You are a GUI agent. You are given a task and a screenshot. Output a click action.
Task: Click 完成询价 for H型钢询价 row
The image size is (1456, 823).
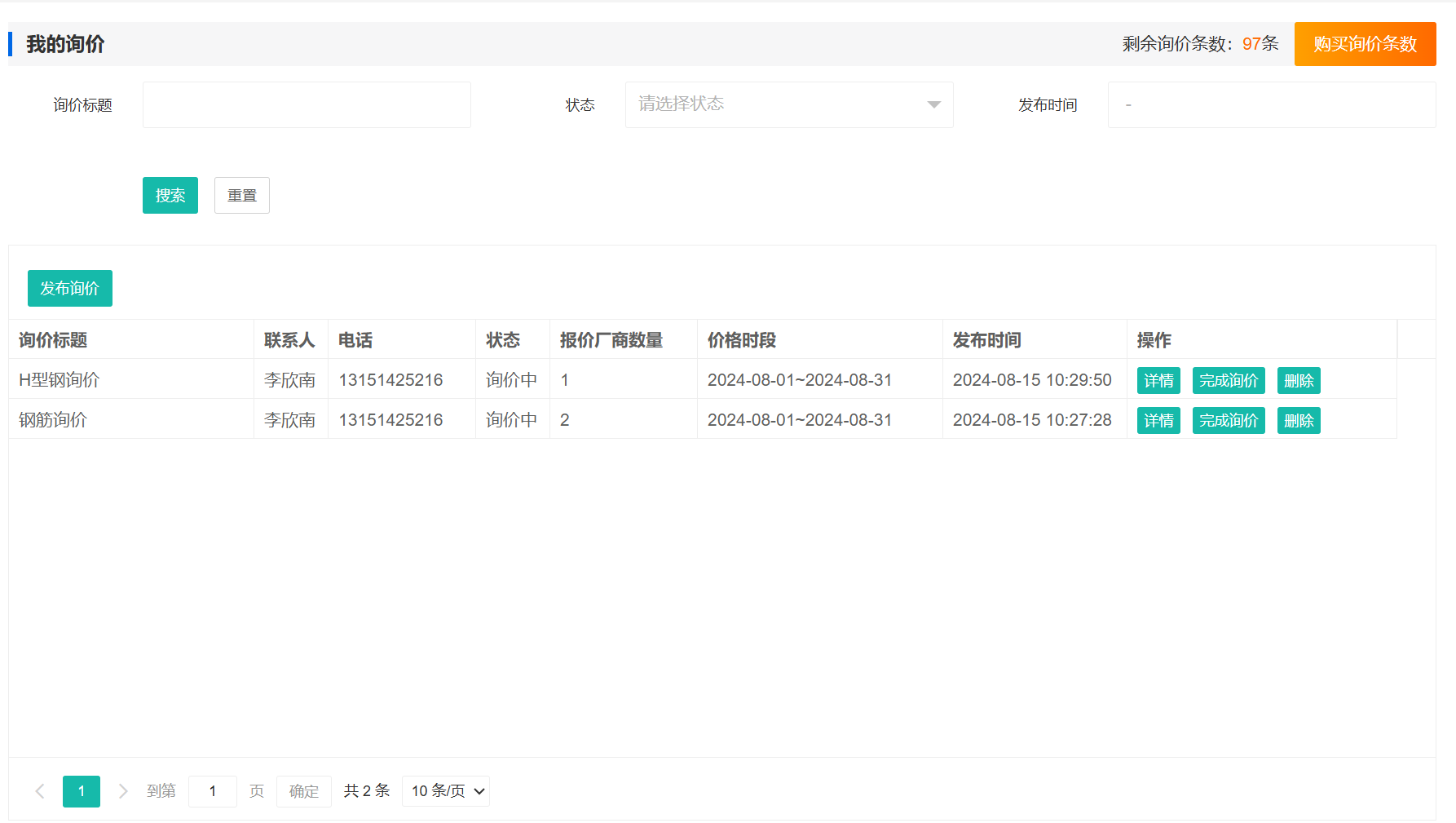pyautogui.click(x=1228, y=381)
